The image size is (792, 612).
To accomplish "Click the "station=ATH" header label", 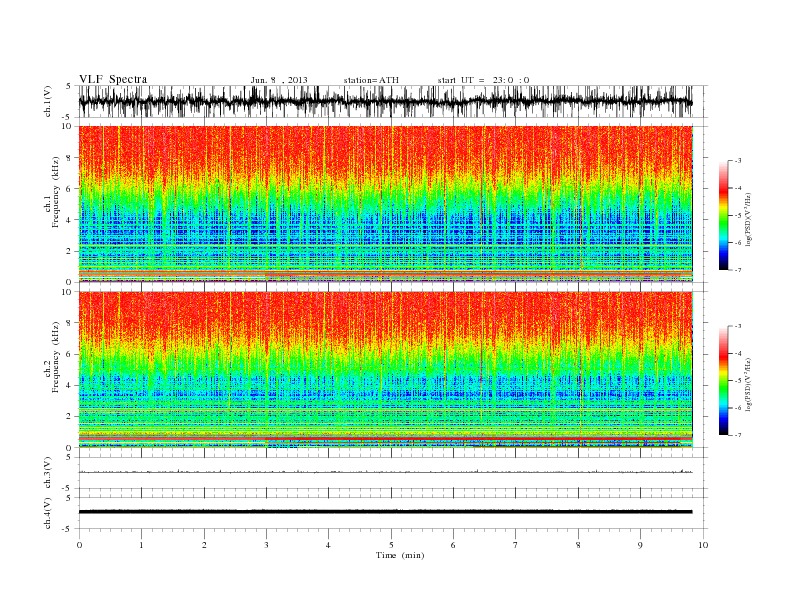I will coord(371,80).
